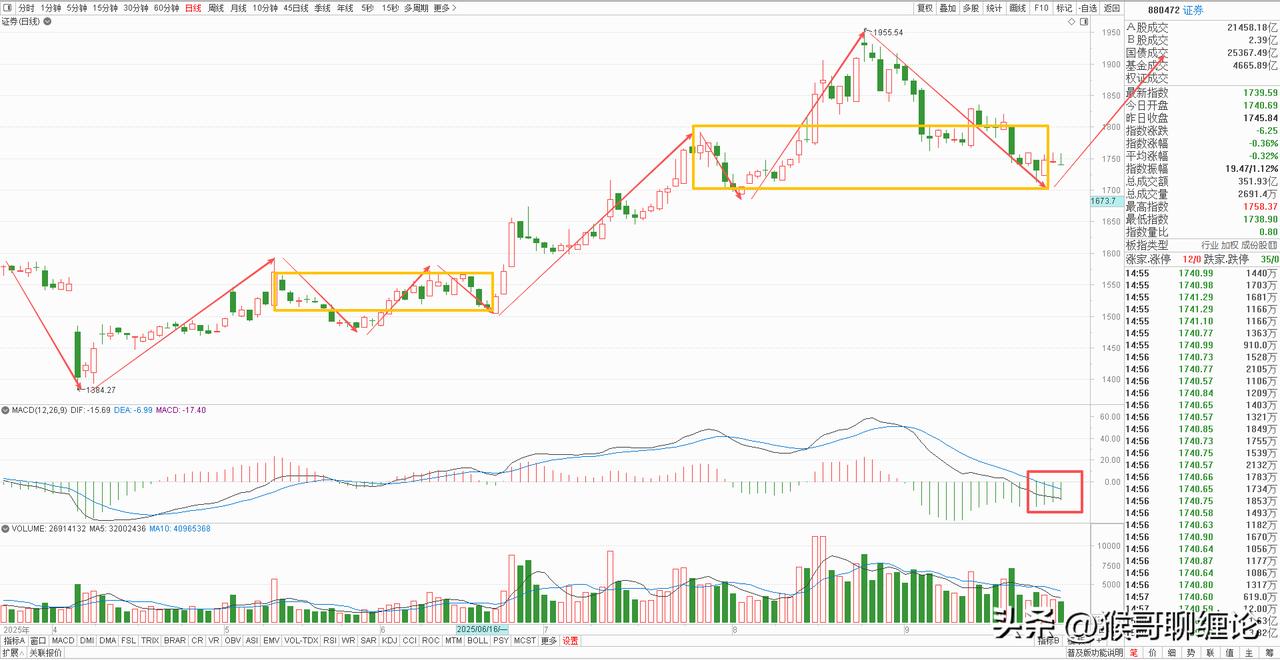Select the CR indicator tab
The height and width of the screenshot is (660, 1280).
197,640
